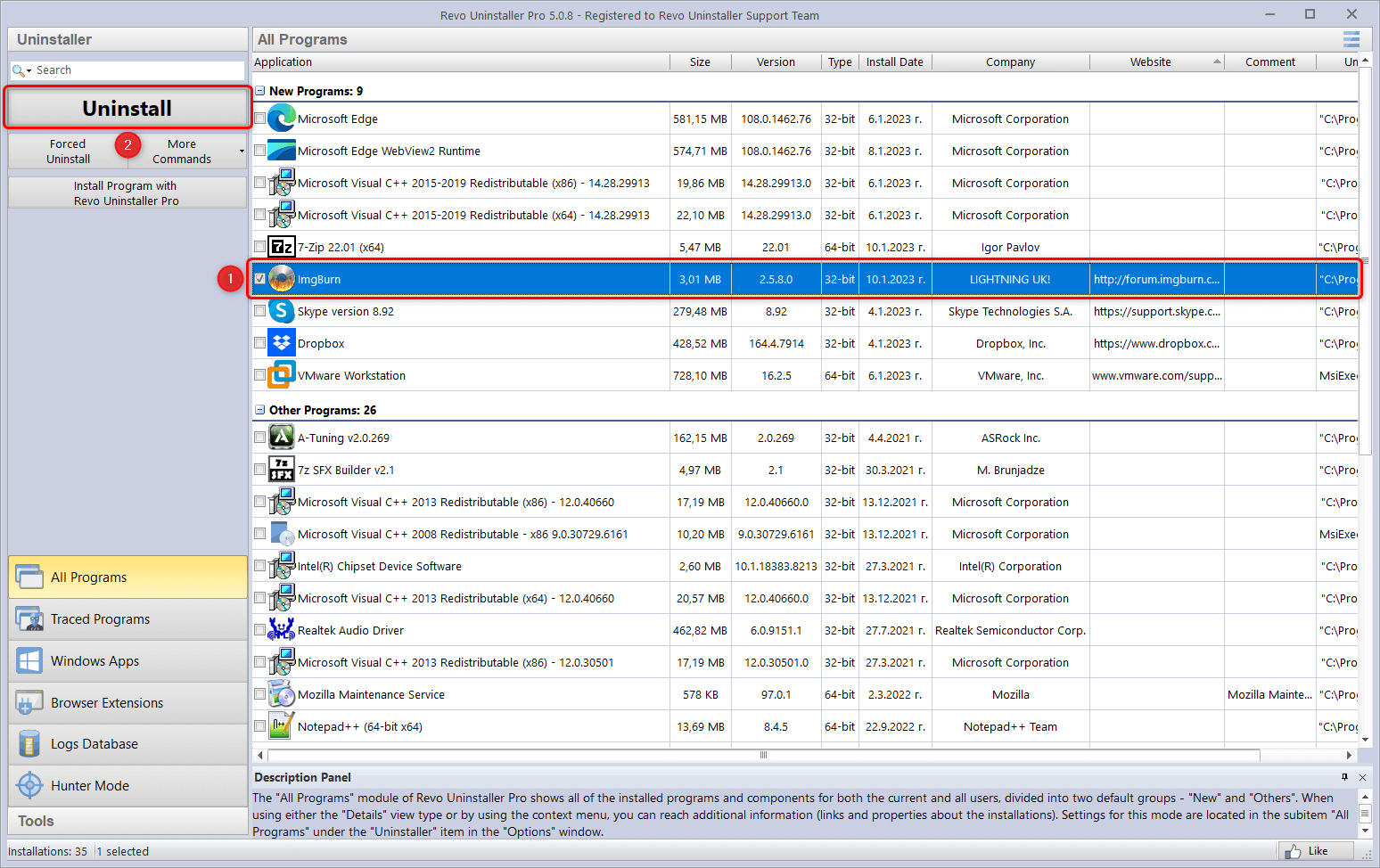The height and width of the screenshot is (868, 1380).
Task: Uncheck the ImgBurn checkbox
Action: (x=260, y=279)
